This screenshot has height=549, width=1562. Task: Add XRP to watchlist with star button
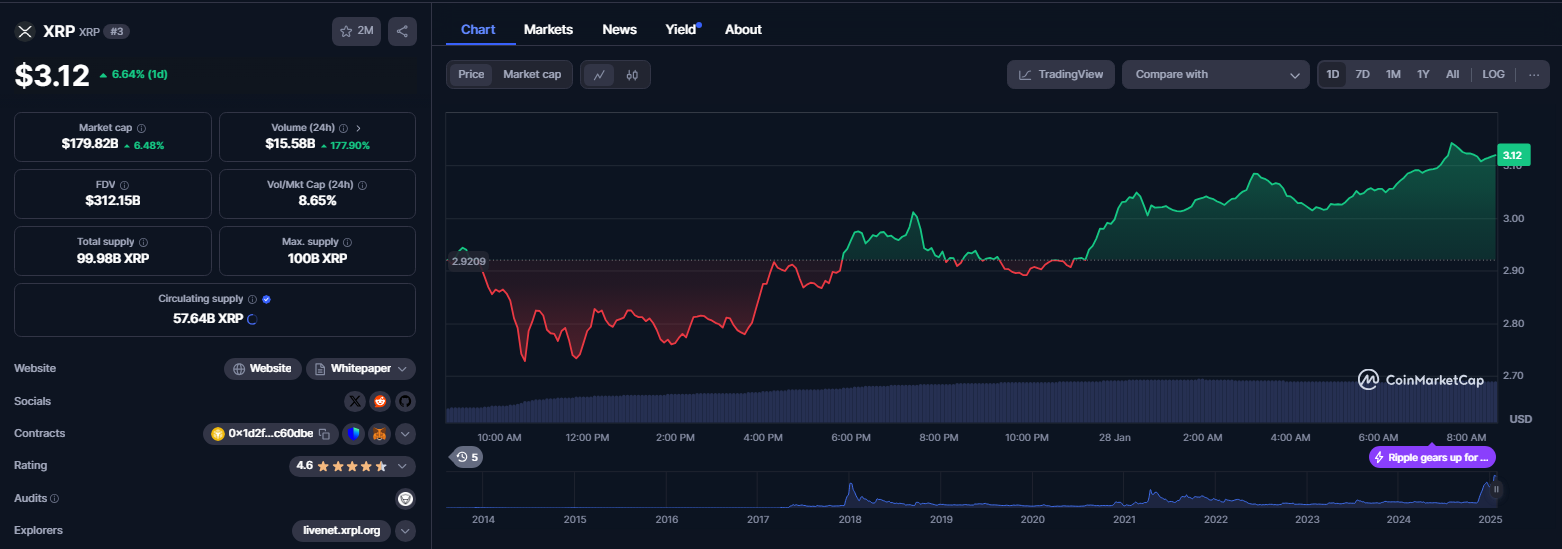pos(356,31)
